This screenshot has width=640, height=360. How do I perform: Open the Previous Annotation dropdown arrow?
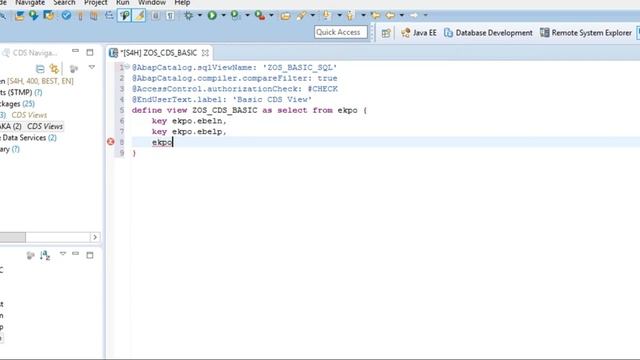point(363,16)
